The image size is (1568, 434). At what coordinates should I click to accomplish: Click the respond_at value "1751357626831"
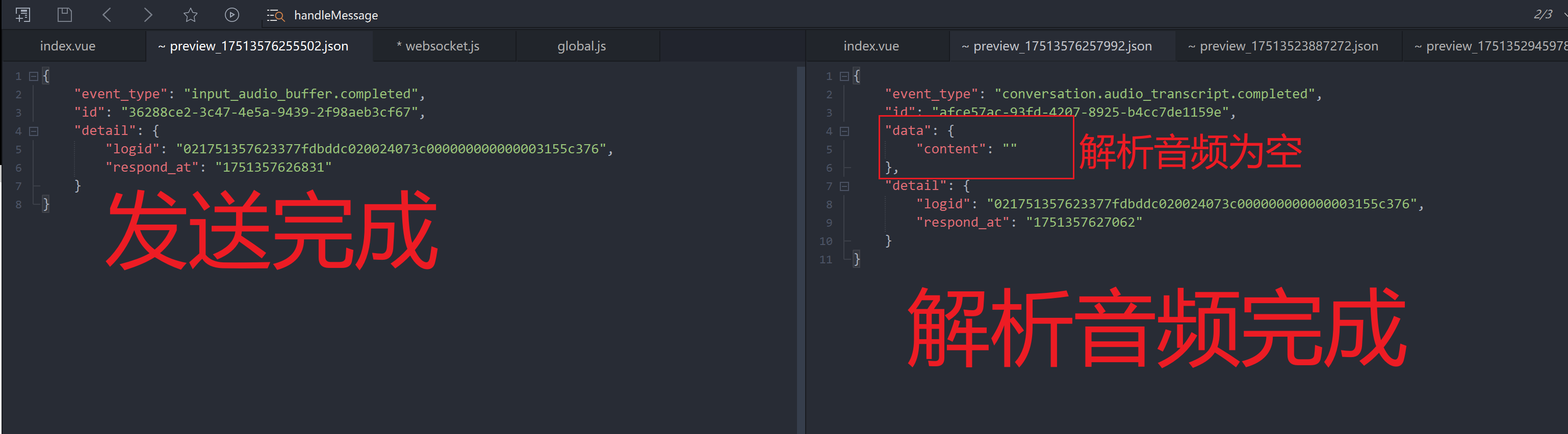(273, 167)
